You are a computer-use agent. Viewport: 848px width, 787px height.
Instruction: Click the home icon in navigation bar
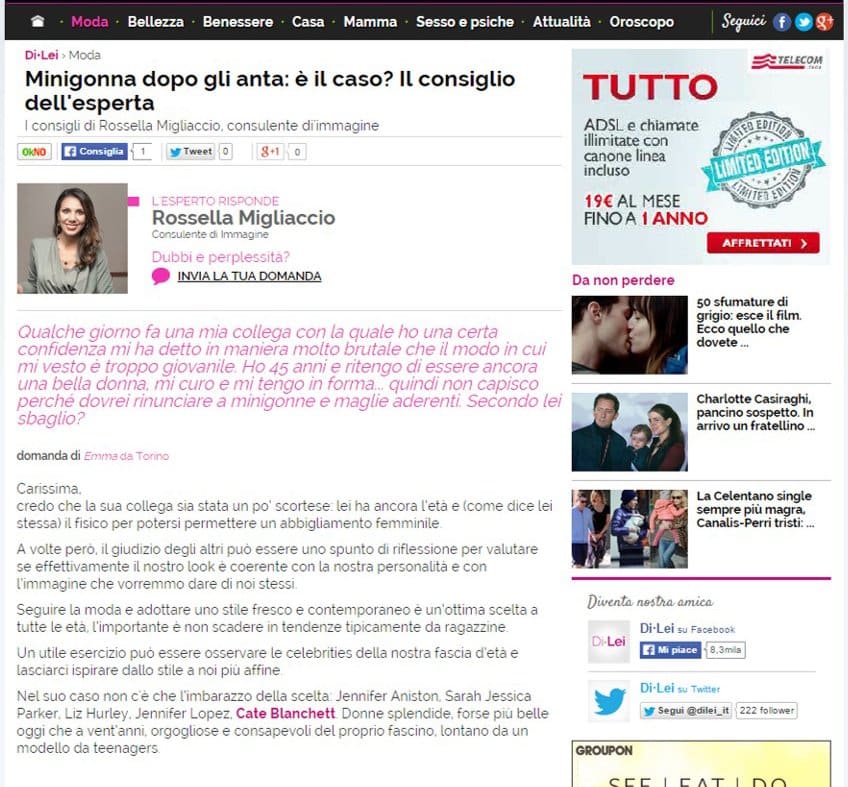point(37,21)
